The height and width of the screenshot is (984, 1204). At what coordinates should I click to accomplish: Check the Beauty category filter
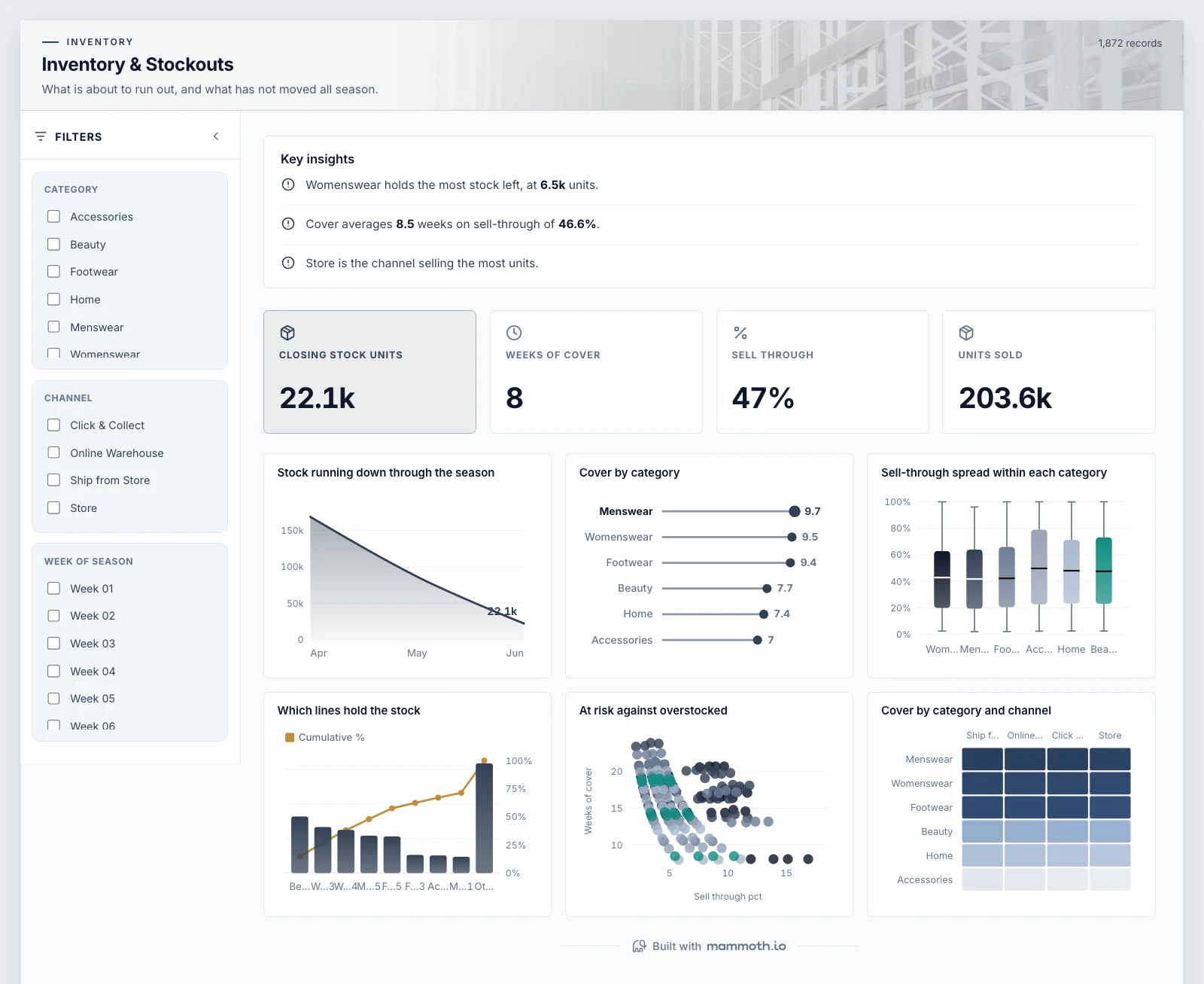click(x=54, y=245)
